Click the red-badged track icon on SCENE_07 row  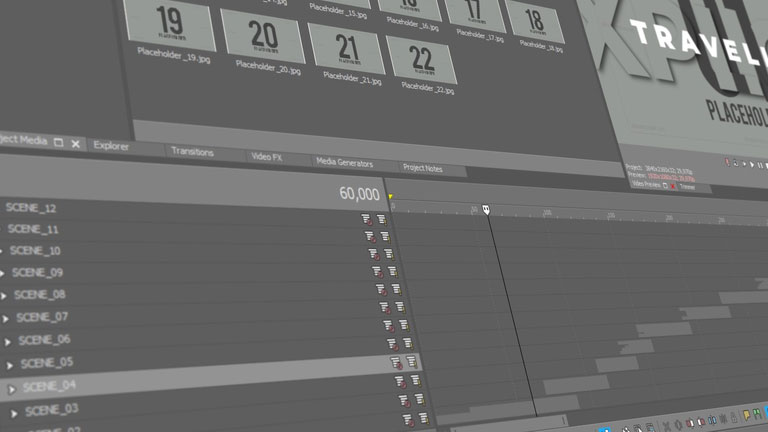tap(385, 308)
